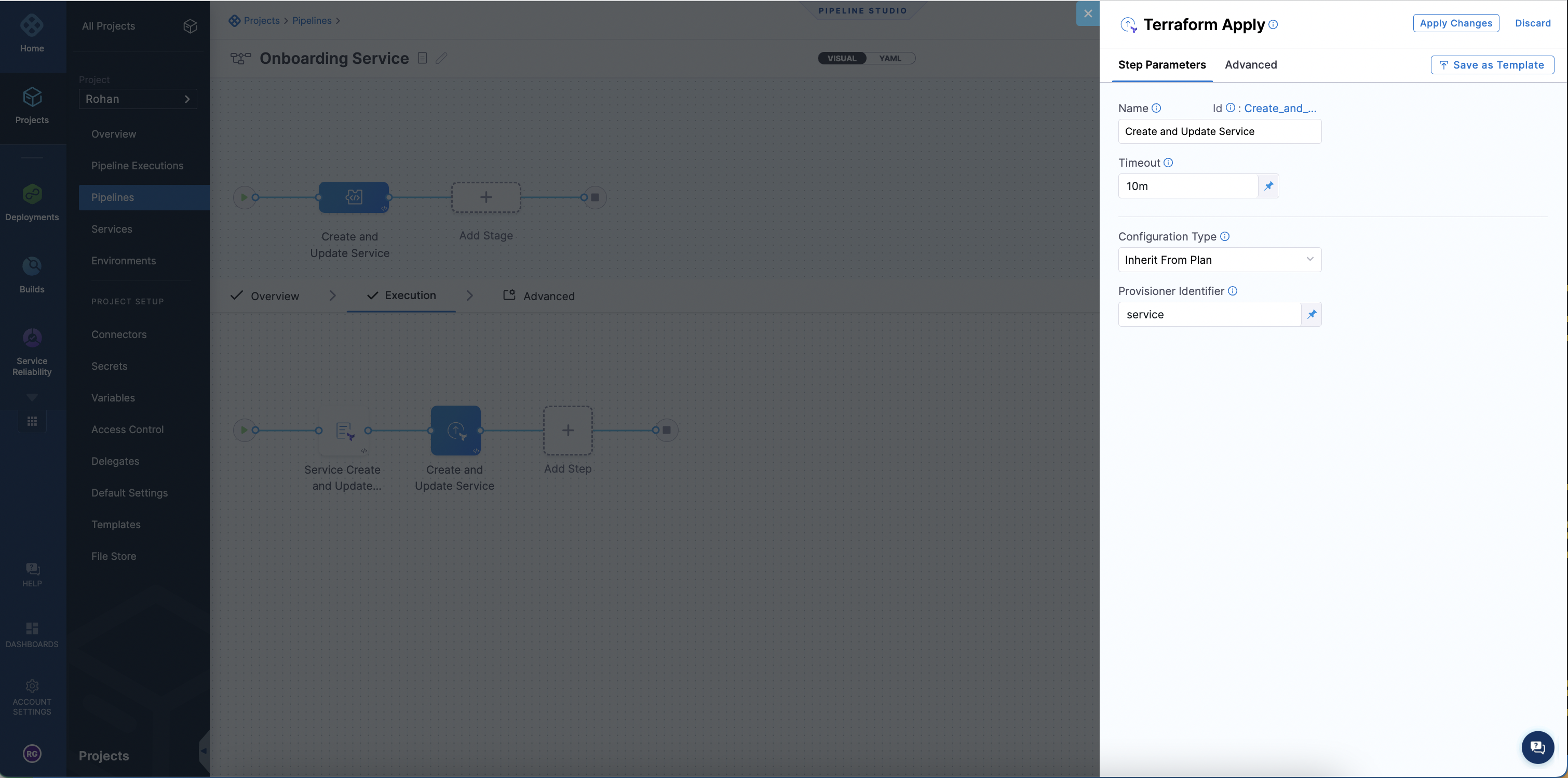Click the Apply Changes button
The width and height of the screenshot is (1568, 778).
click(1455, 23)
